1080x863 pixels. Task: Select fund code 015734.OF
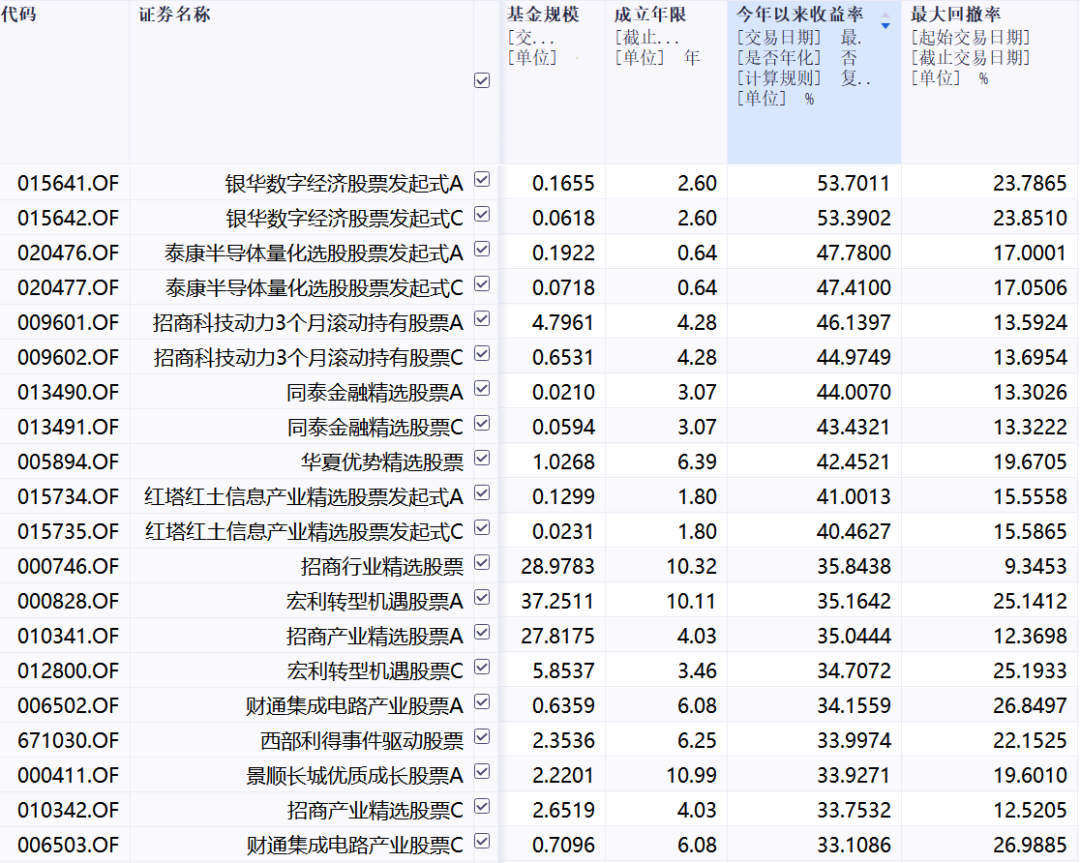click(68, 497)
